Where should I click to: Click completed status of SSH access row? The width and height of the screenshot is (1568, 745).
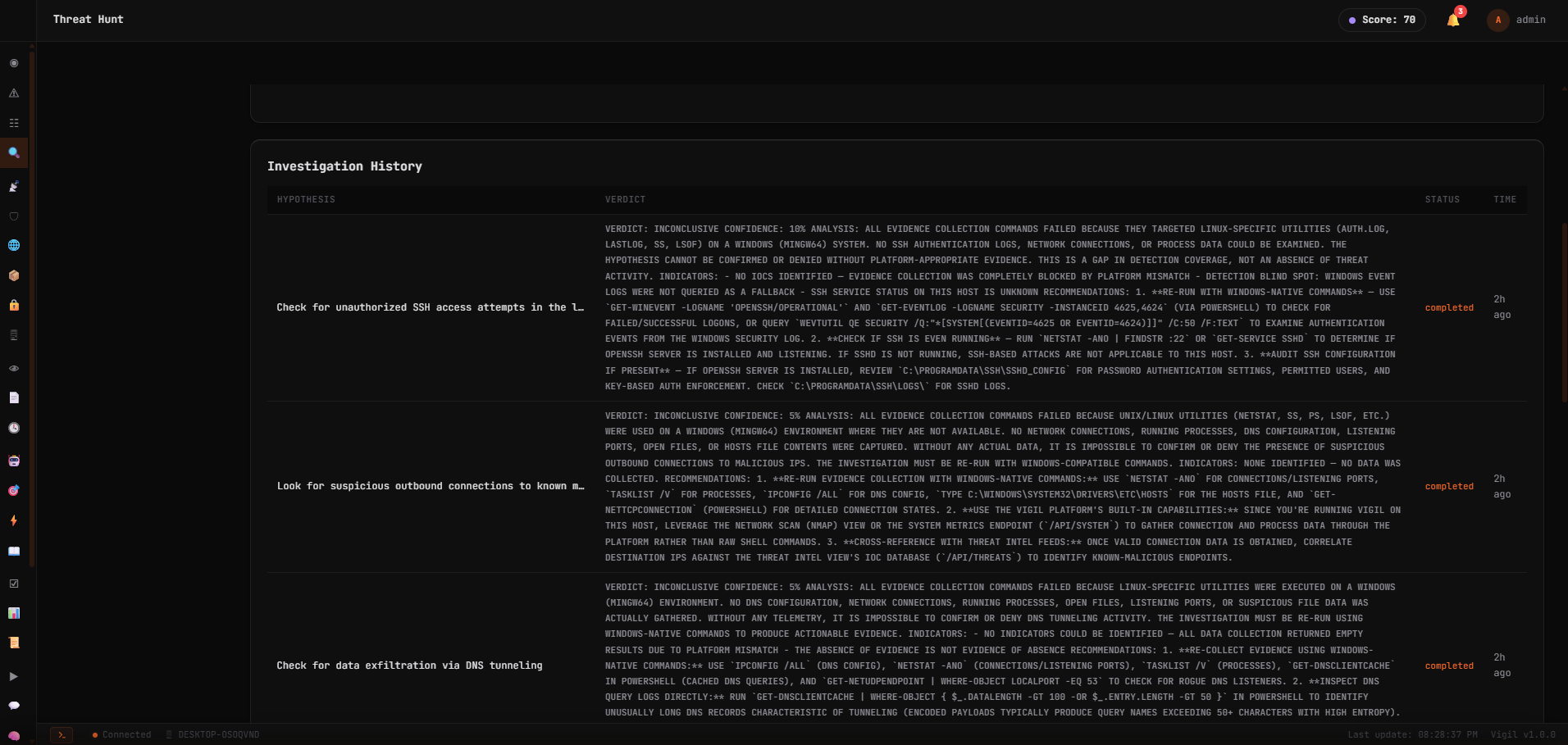pyautogui.click(x=1449, y=308)
